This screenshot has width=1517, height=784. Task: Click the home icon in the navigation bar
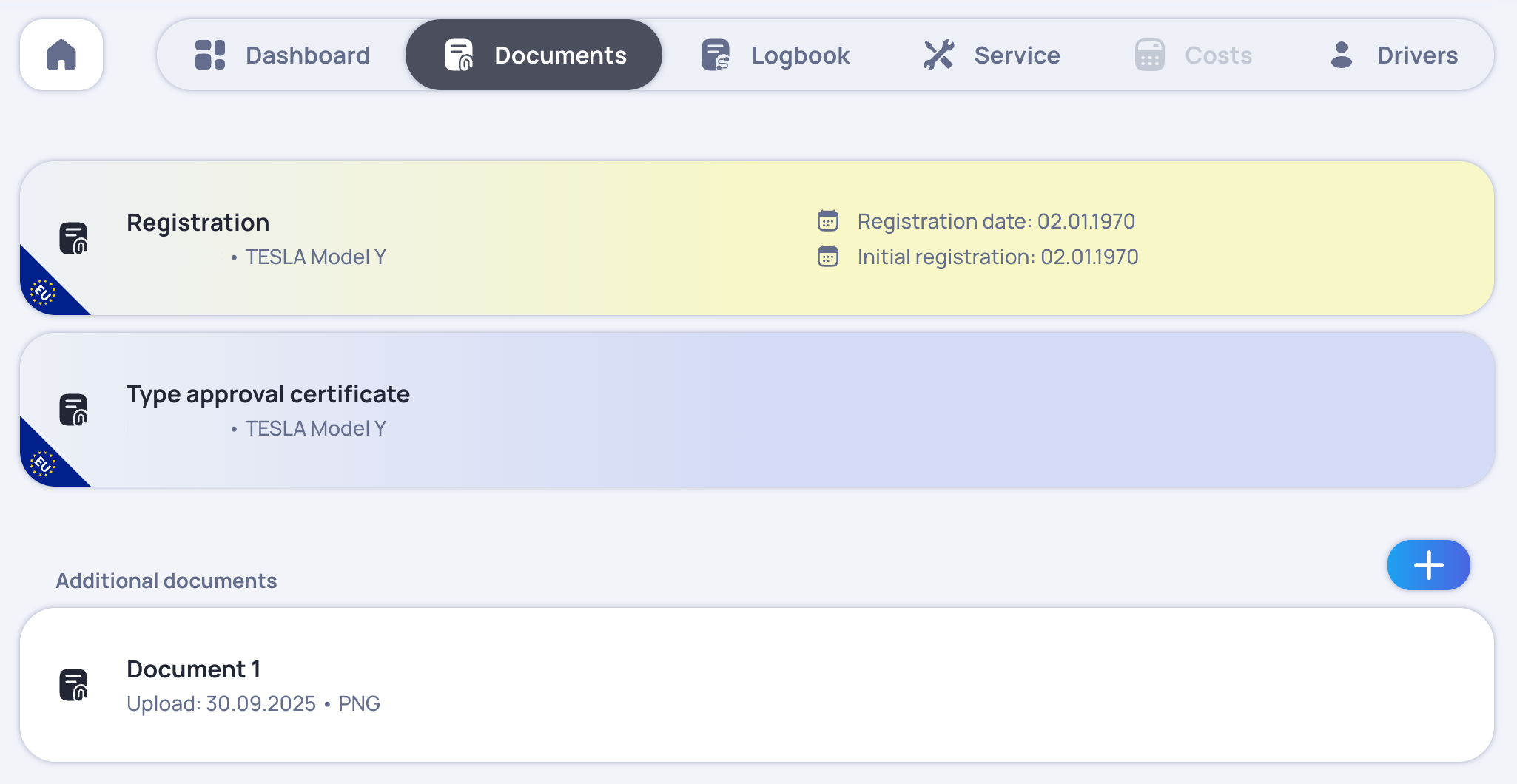click(61, 55)
